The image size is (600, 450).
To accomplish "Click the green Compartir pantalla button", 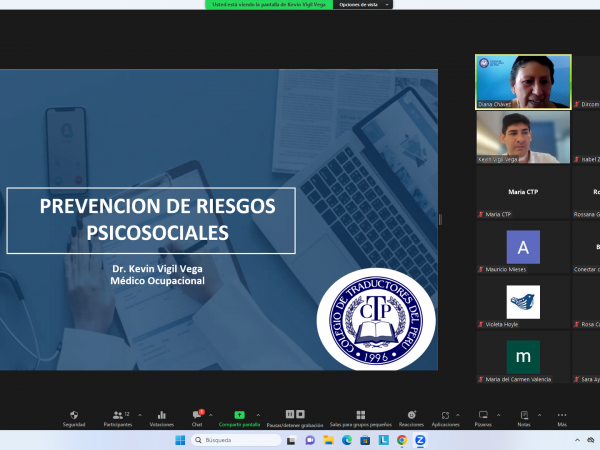I will point(239,419).
